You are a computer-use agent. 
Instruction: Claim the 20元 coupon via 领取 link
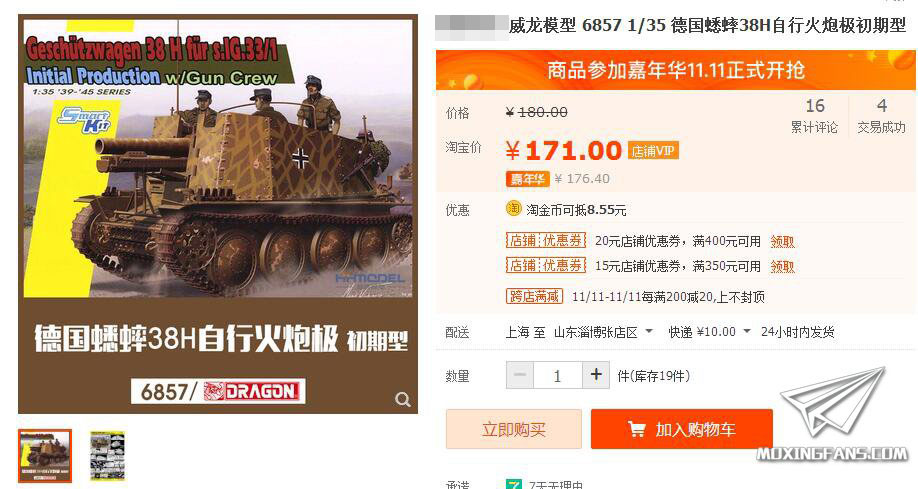[782, 241]
